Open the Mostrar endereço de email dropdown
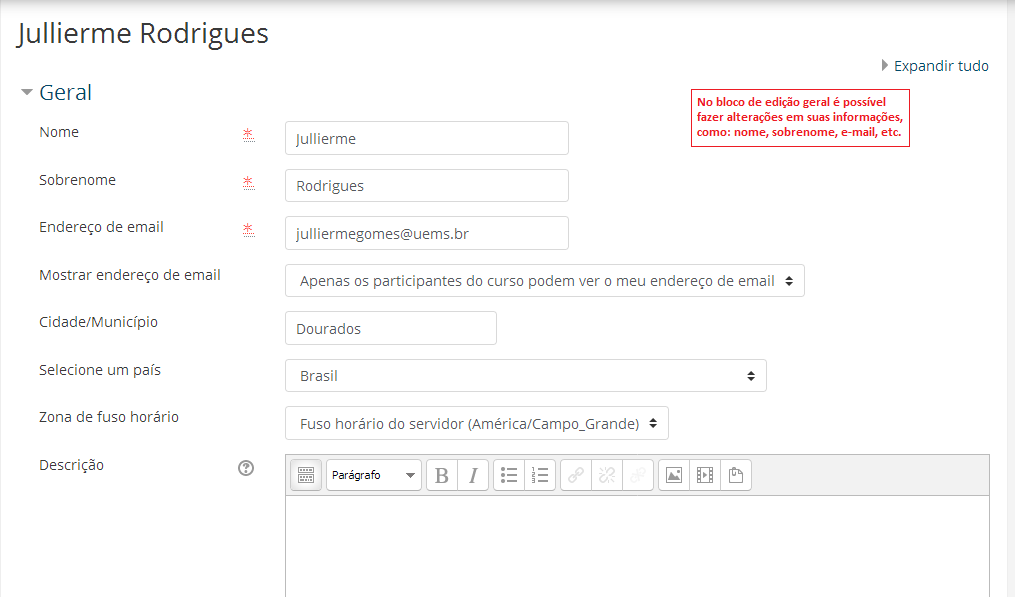1015x597 pixels. click(544, 281)
